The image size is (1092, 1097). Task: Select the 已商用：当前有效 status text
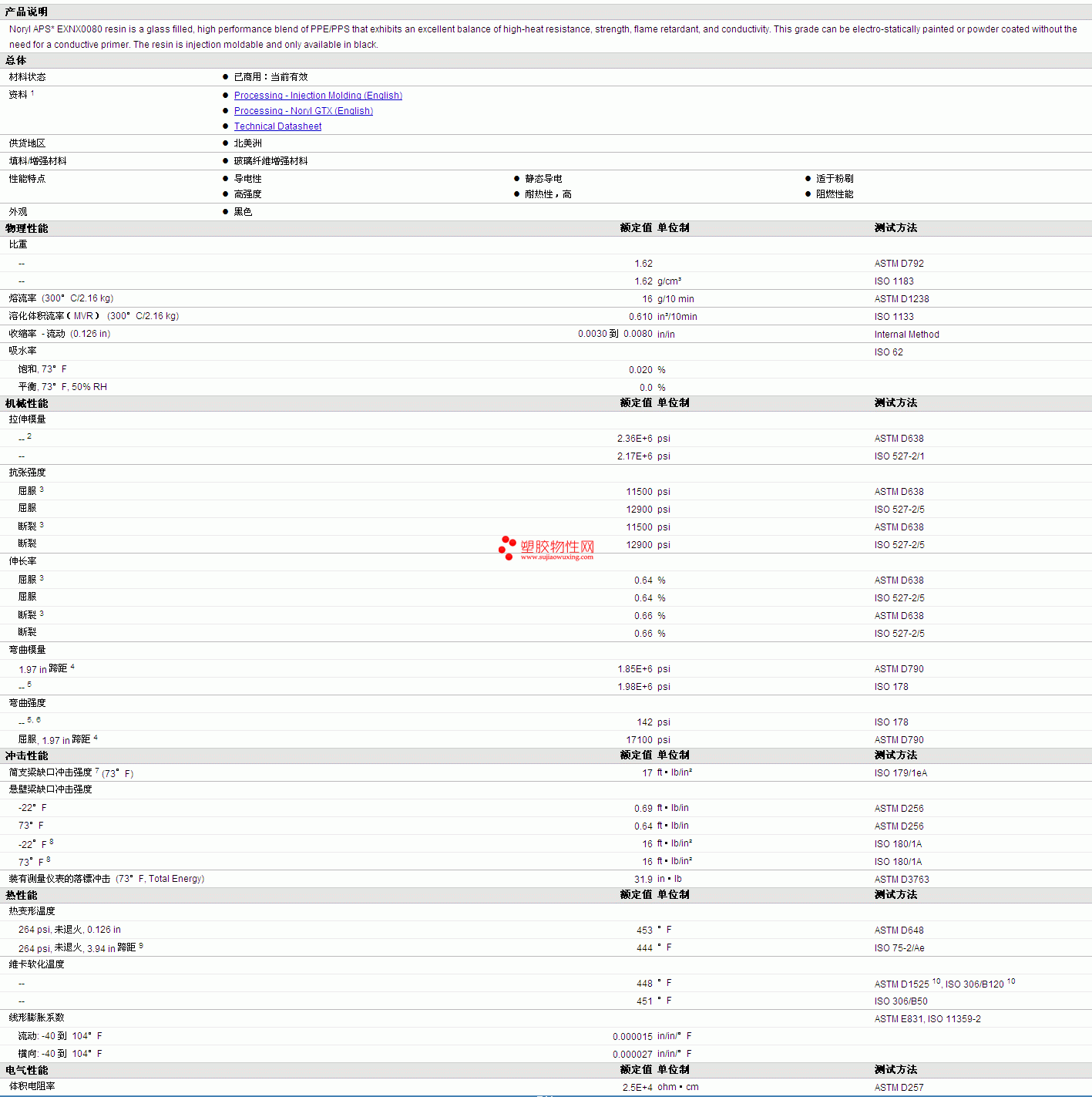[x=270, y=77]
